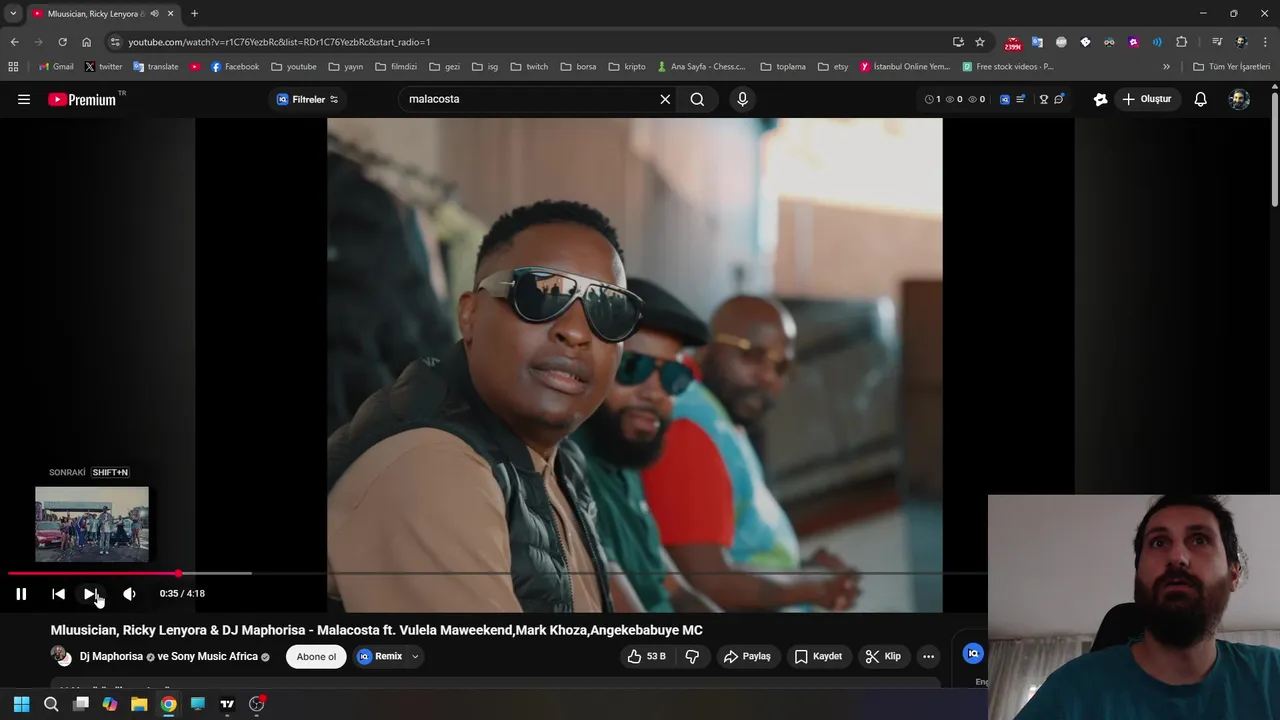Expand the chevron next to Remix
The image size is (1280, 720).
[415, 657]
